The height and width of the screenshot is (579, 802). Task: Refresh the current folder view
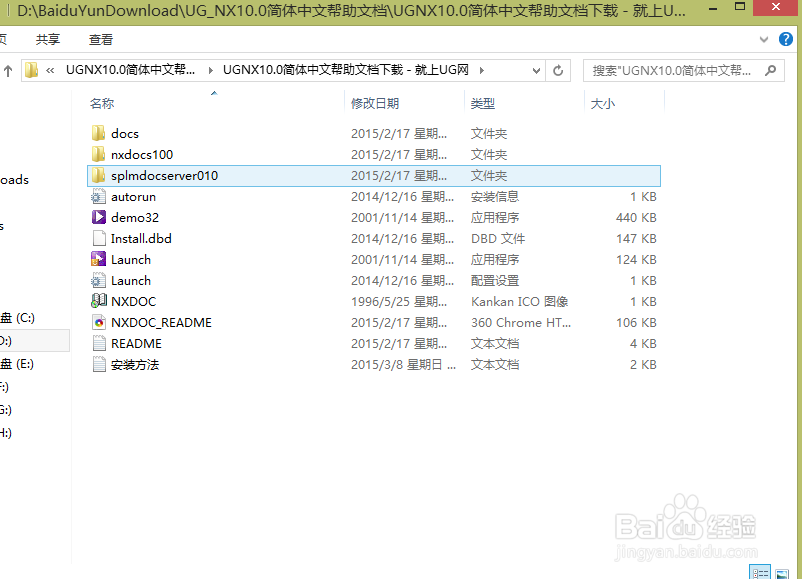coord(558,70)
